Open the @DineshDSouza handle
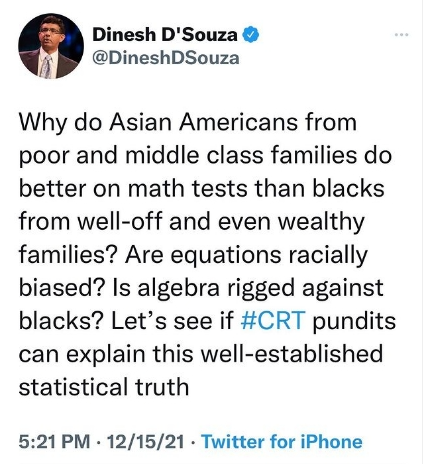423x464 pixels. tap(166, 57)
